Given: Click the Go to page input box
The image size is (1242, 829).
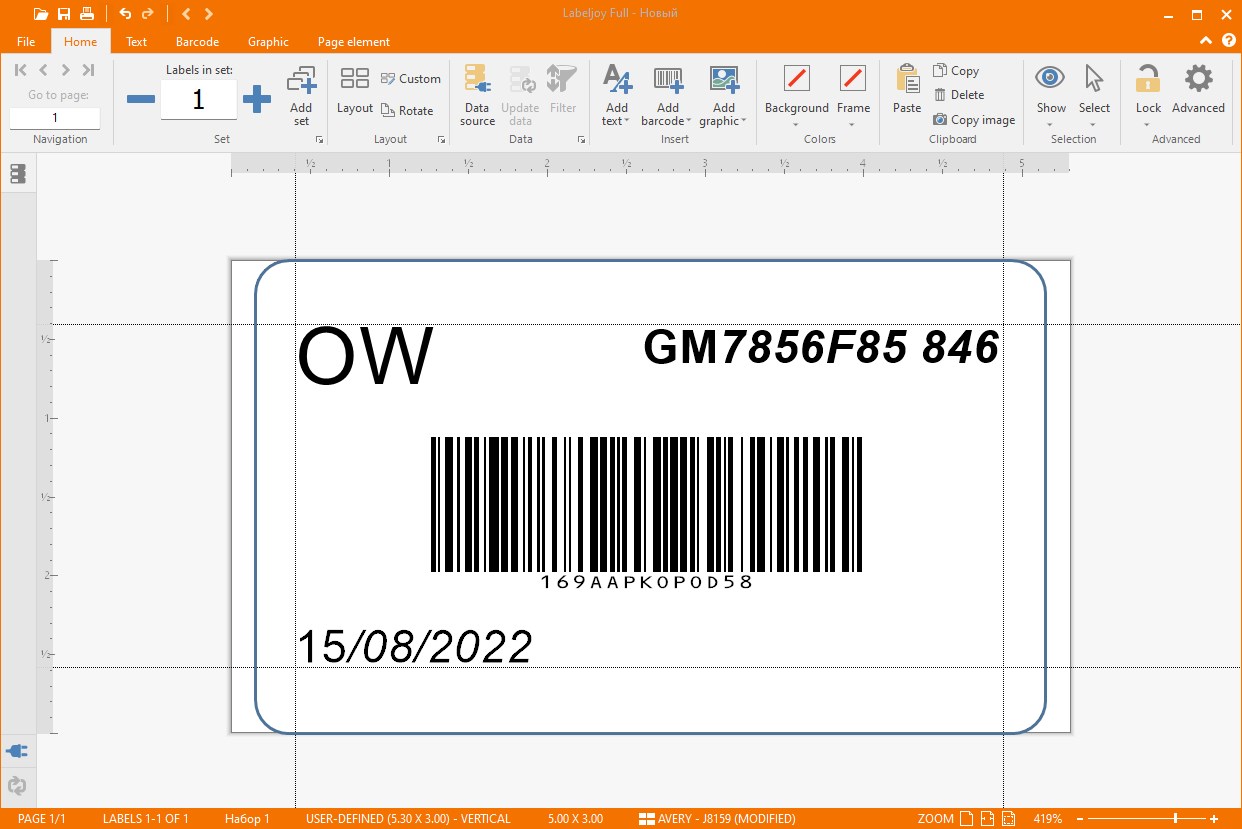Looking at the screenshot, I should (x=55, y=118).
